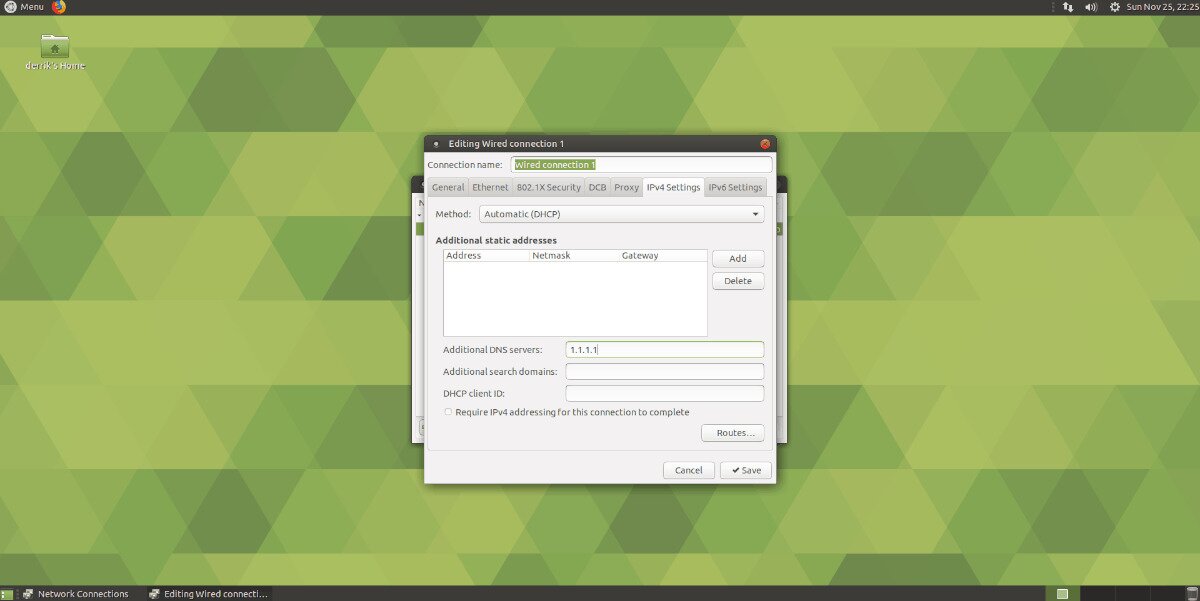The width and height of the screenshot is (1200, 601).
Task: Expand the Method dropdown Automatic (DHCP)
Action: click(x=621, y=214)
